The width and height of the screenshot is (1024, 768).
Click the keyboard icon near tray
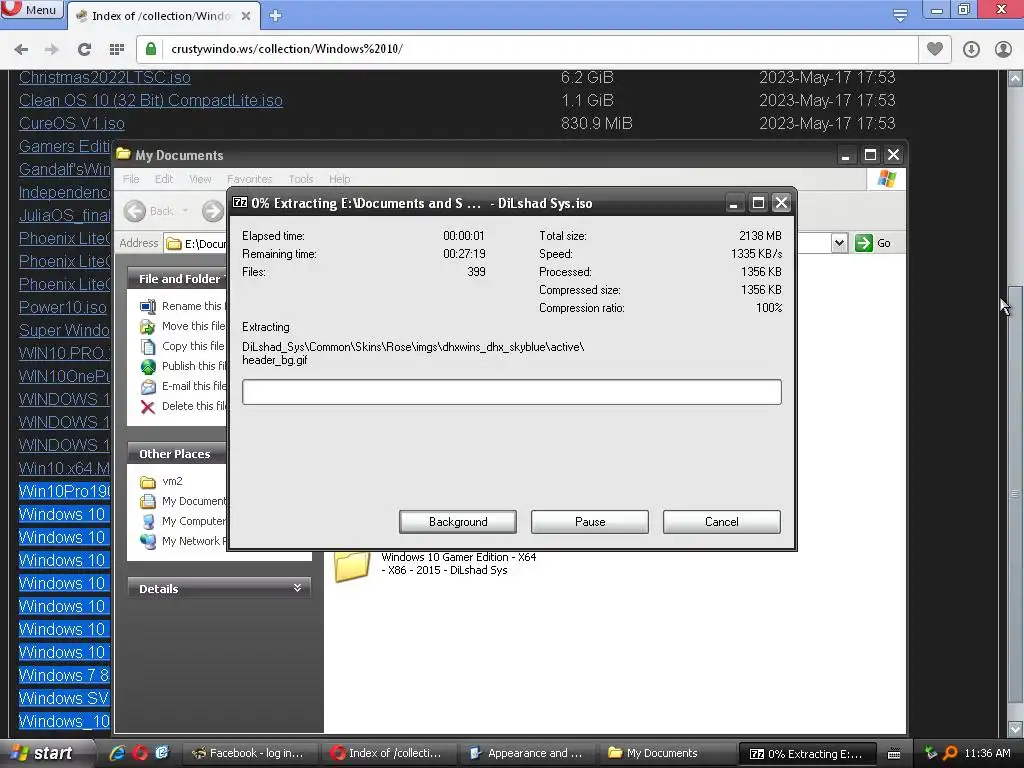point(894,754)
